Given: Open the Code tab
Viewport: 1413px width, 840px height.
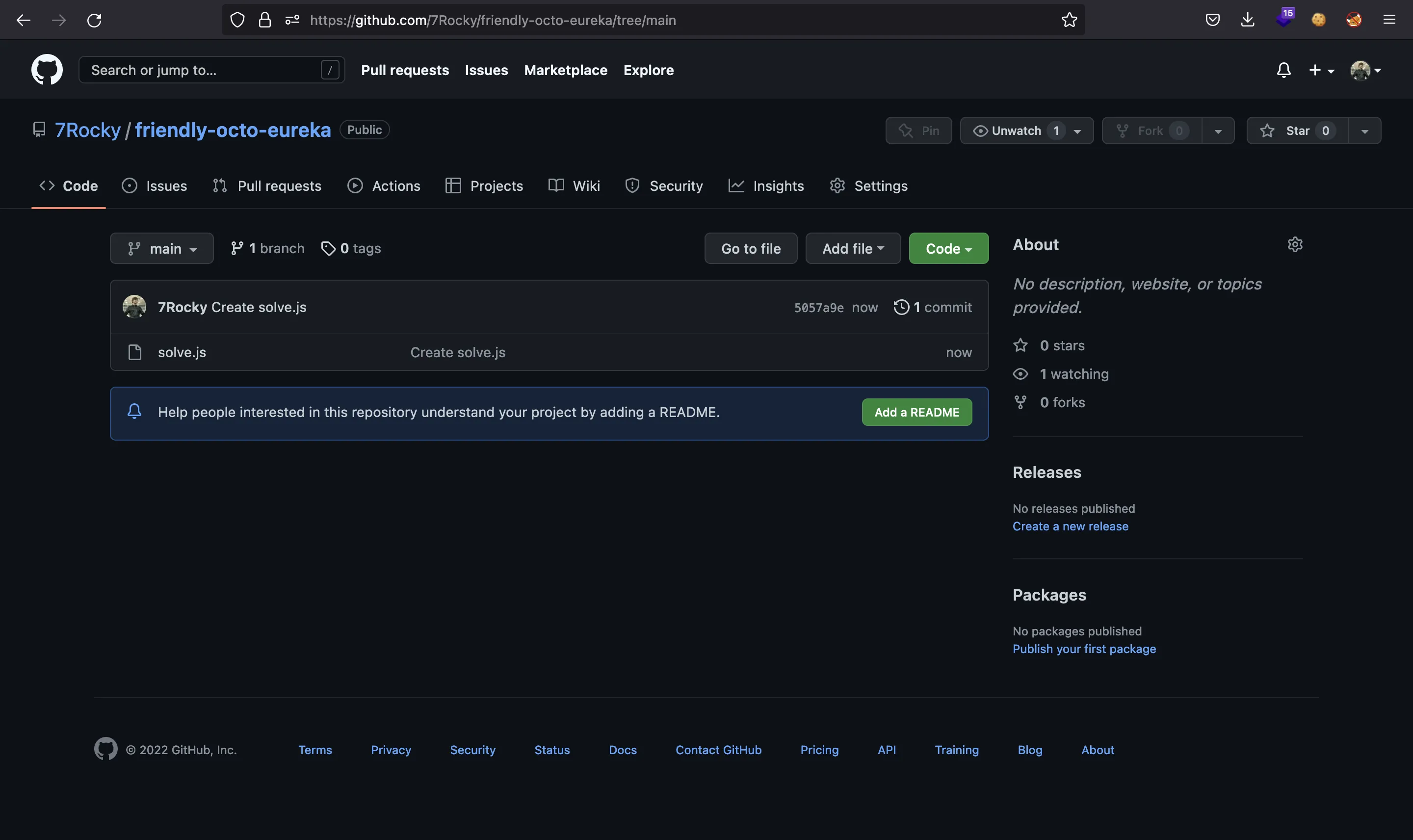Looking at the screenshot, I should [x=69, y=185].
